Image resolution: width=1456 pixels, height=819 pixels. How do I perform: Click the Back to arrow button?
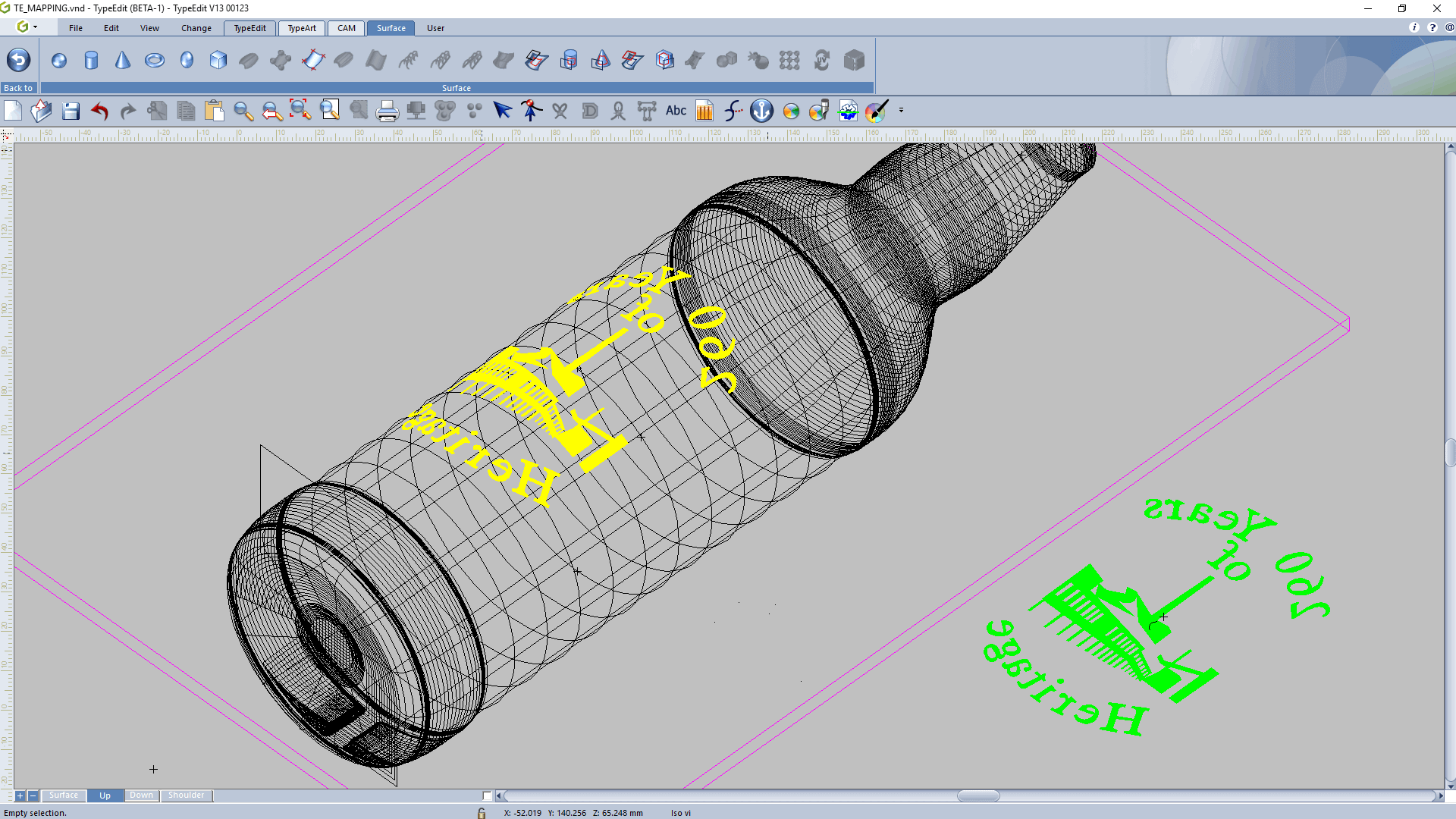18,60
